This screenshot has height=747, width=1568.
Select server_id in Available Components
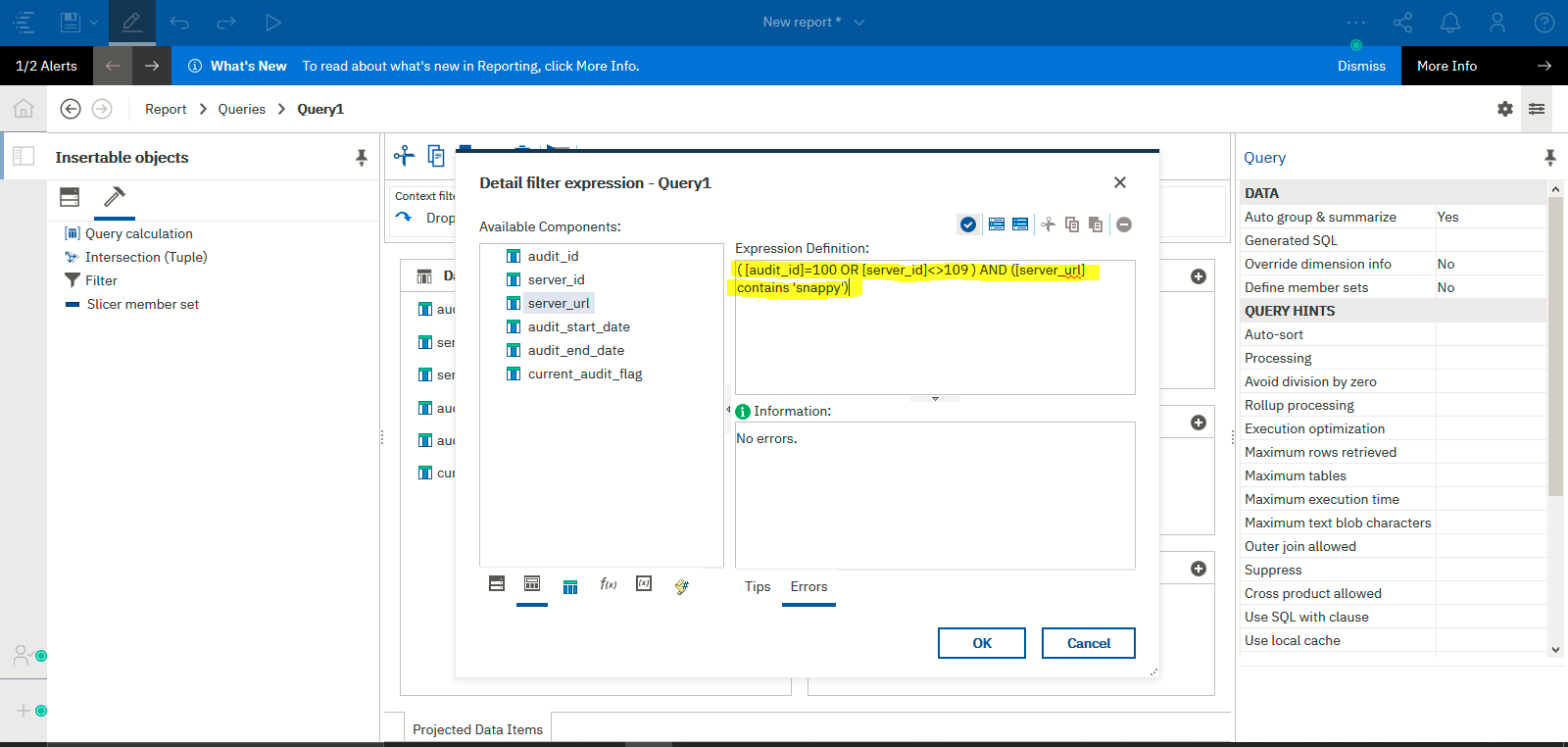pos(556,279)
